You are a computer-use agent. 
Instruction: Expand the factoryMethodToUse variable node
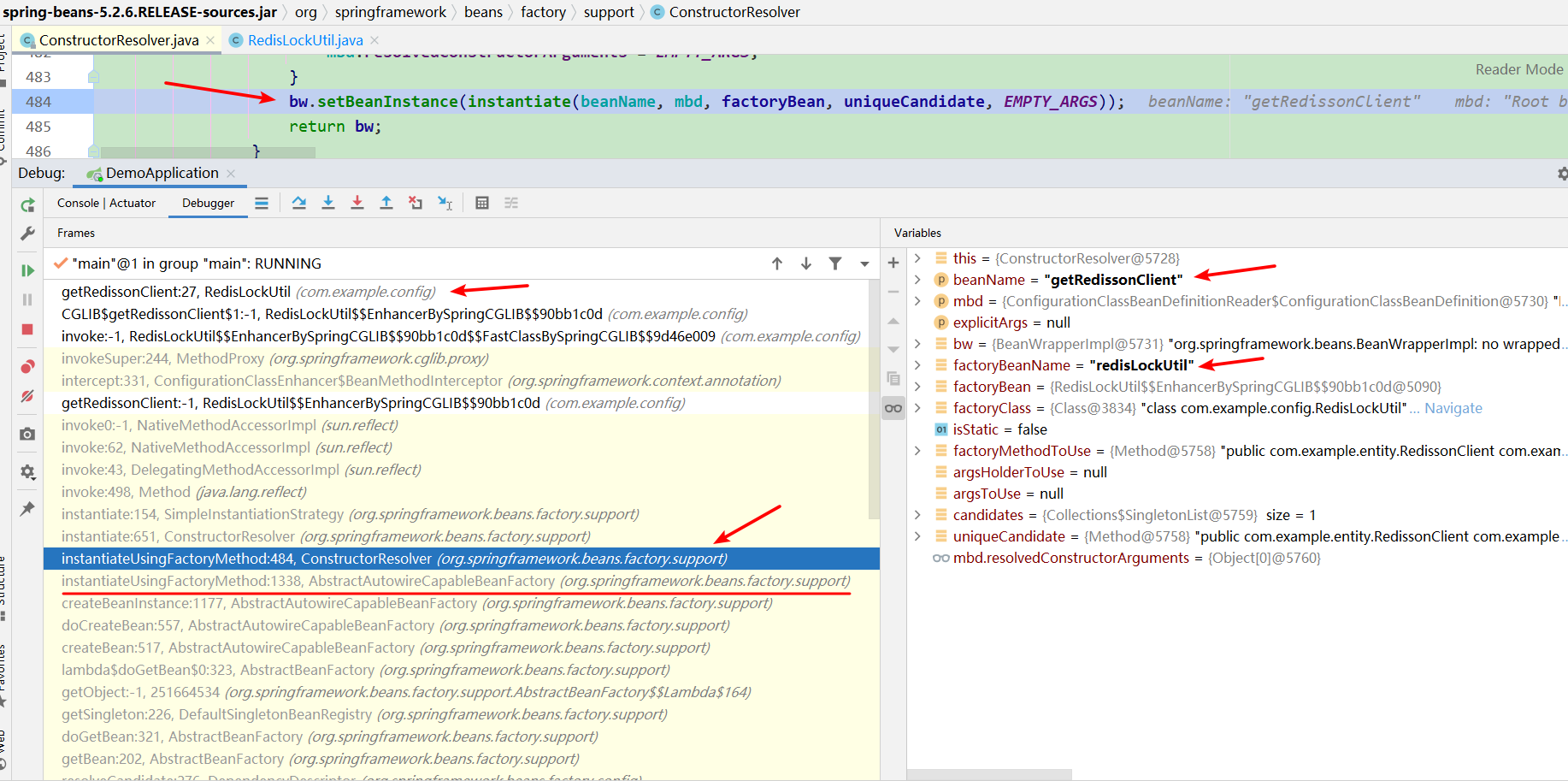(x=917, y=451)
